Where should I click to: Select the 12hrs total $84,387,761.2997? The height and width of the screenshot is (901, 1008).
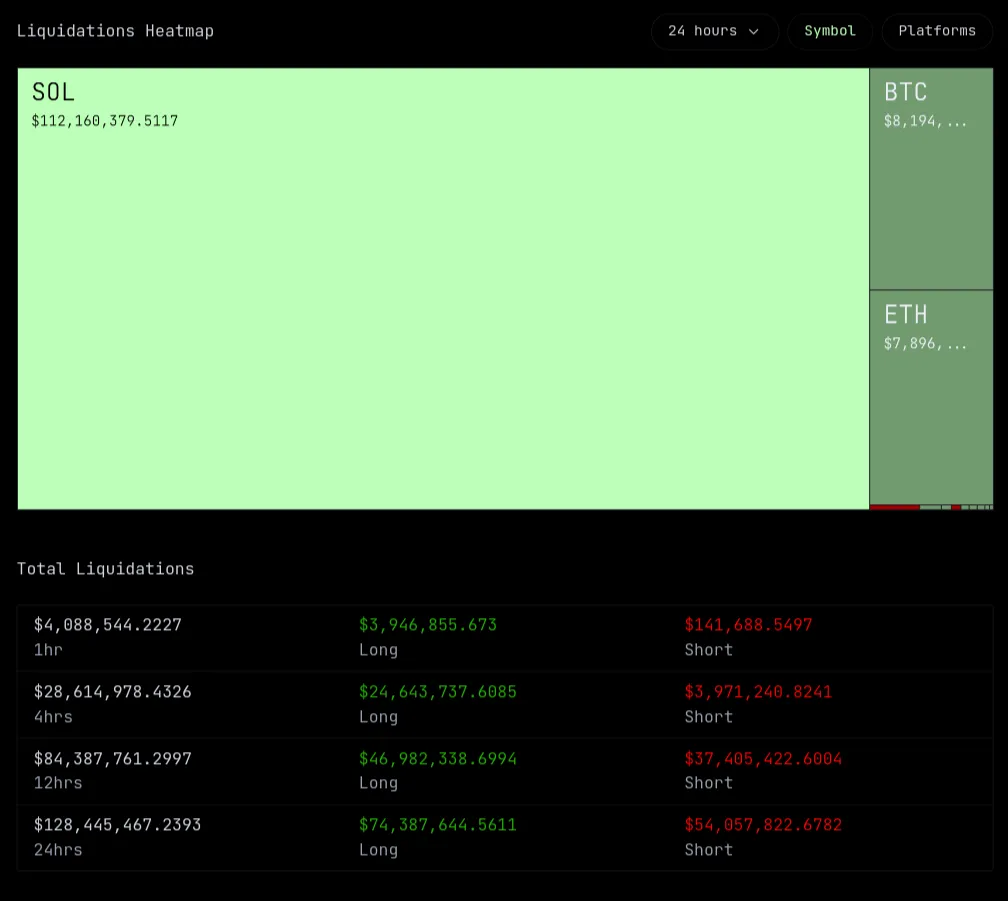click(112, 759)
